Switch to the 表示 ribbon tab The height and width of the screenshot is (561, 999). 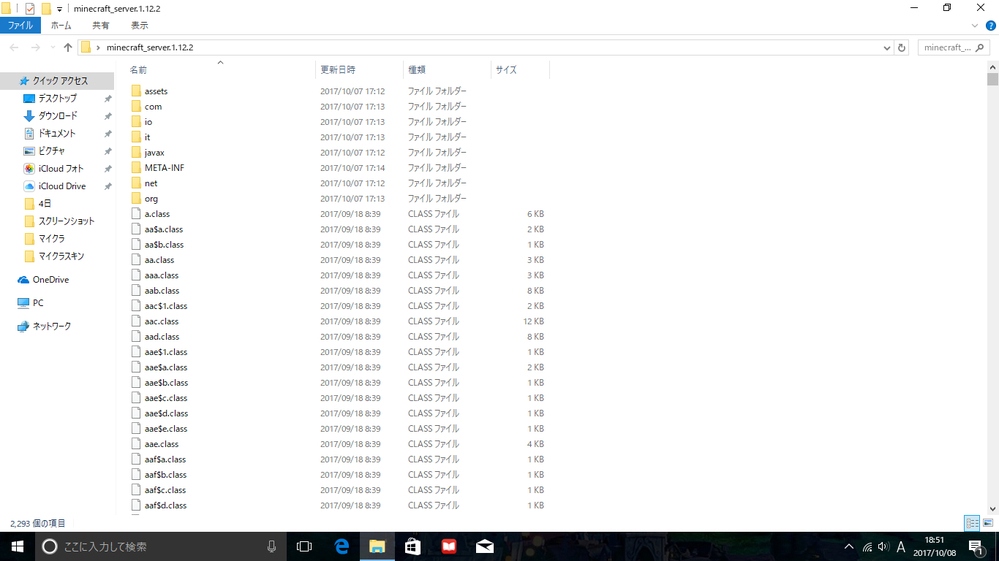(139, 25)
